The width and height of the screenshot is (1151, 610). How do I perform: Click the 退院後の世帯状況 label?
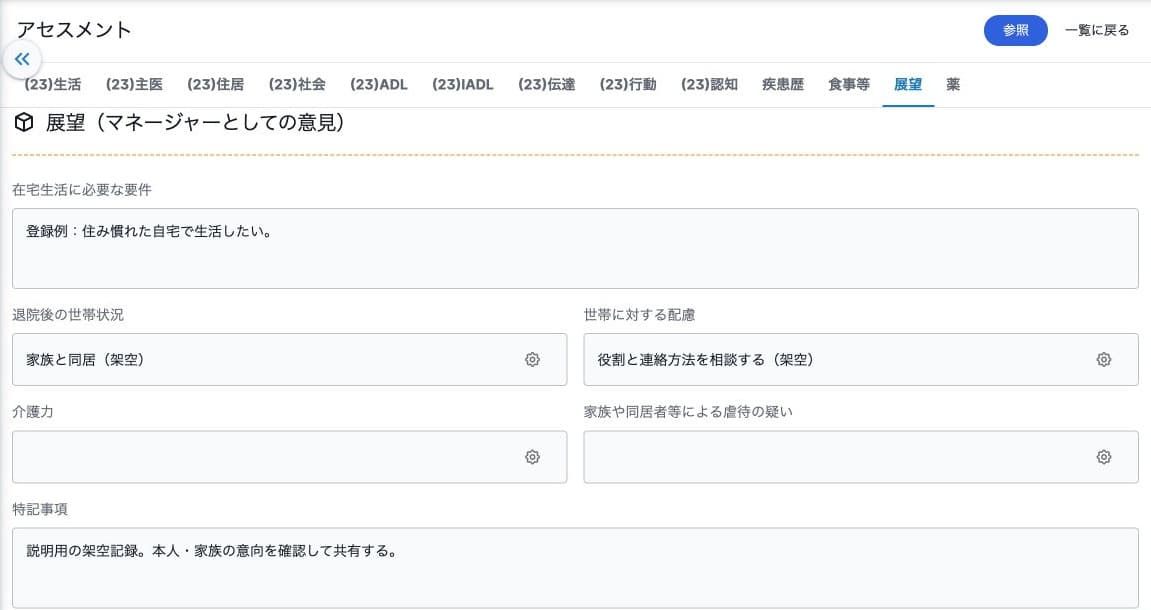point(68,315)
